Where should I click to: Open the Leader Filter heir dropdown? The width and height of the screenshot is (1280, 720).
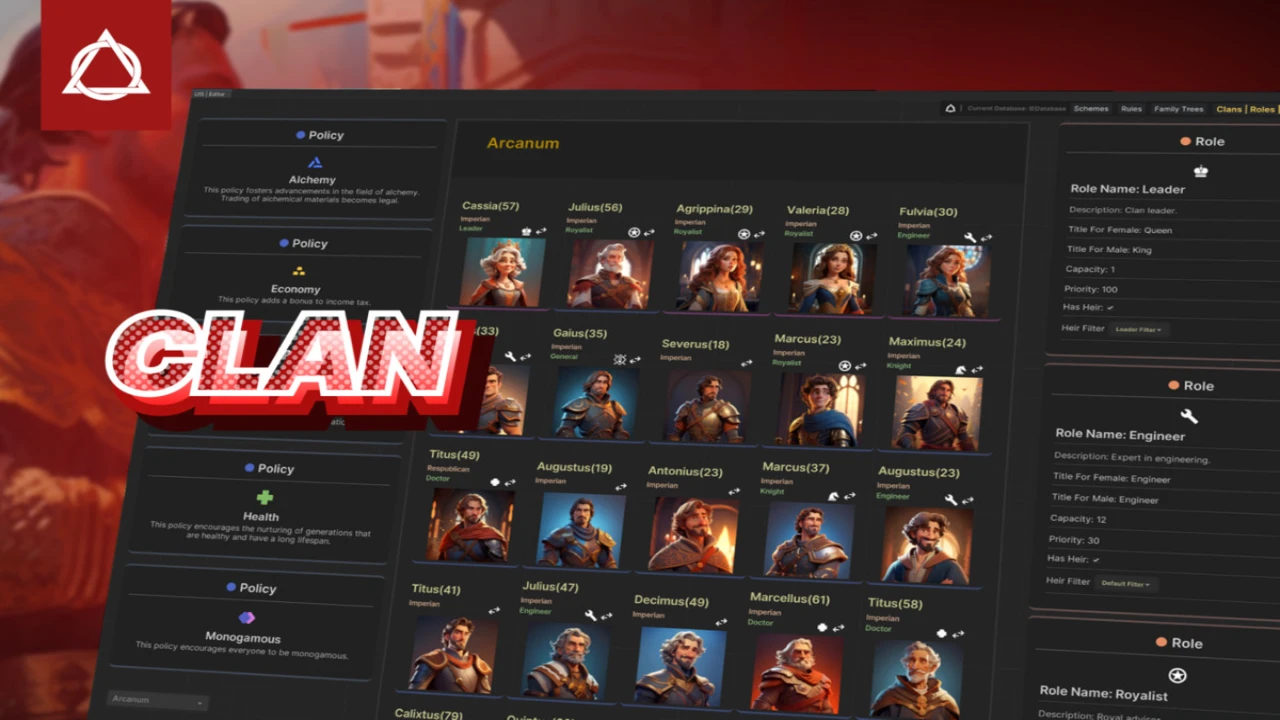point(1138,329)
